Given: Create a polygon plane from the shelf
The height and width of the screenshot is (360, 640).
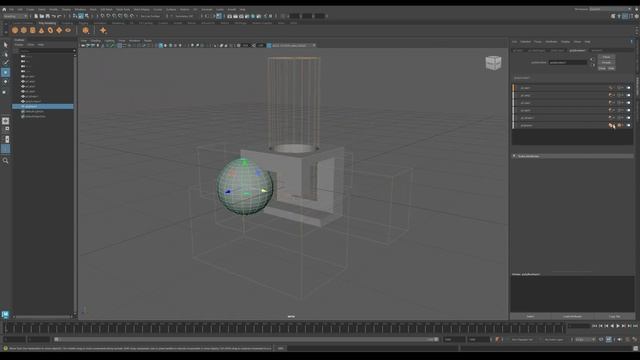Looking at the screenshot, I should 59,30.
